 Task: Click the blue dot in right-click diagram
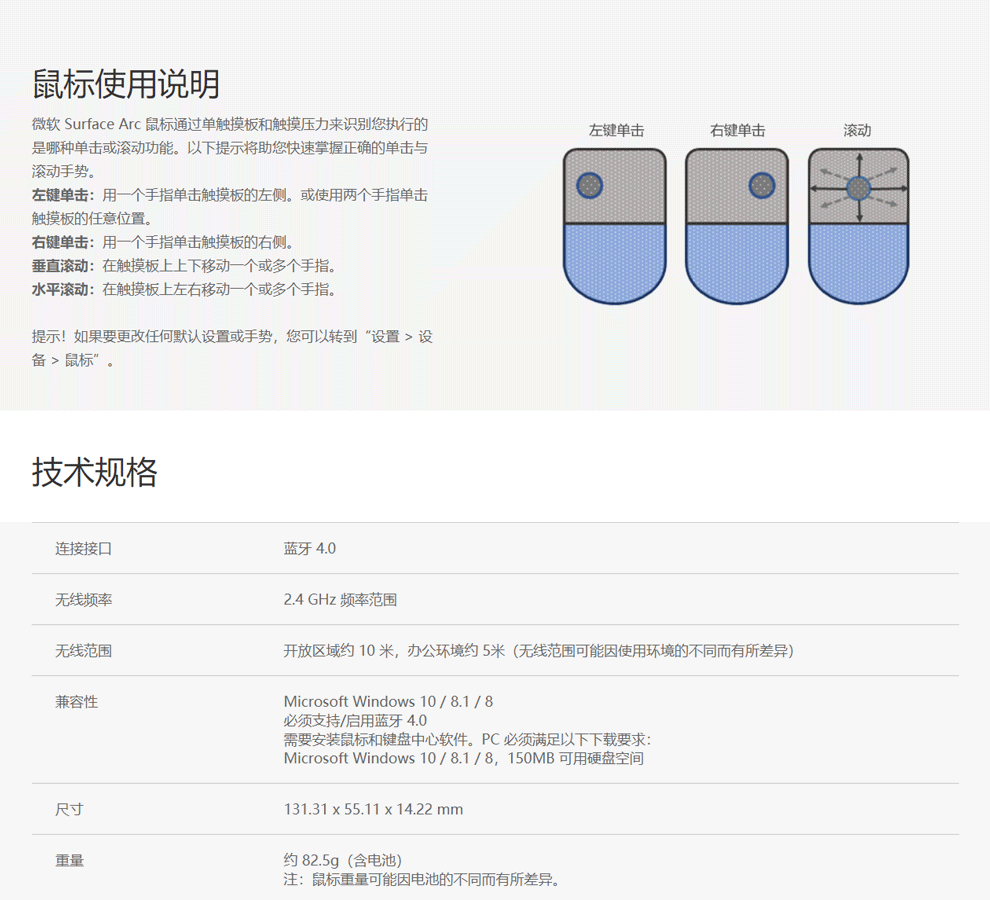point(761,186)
